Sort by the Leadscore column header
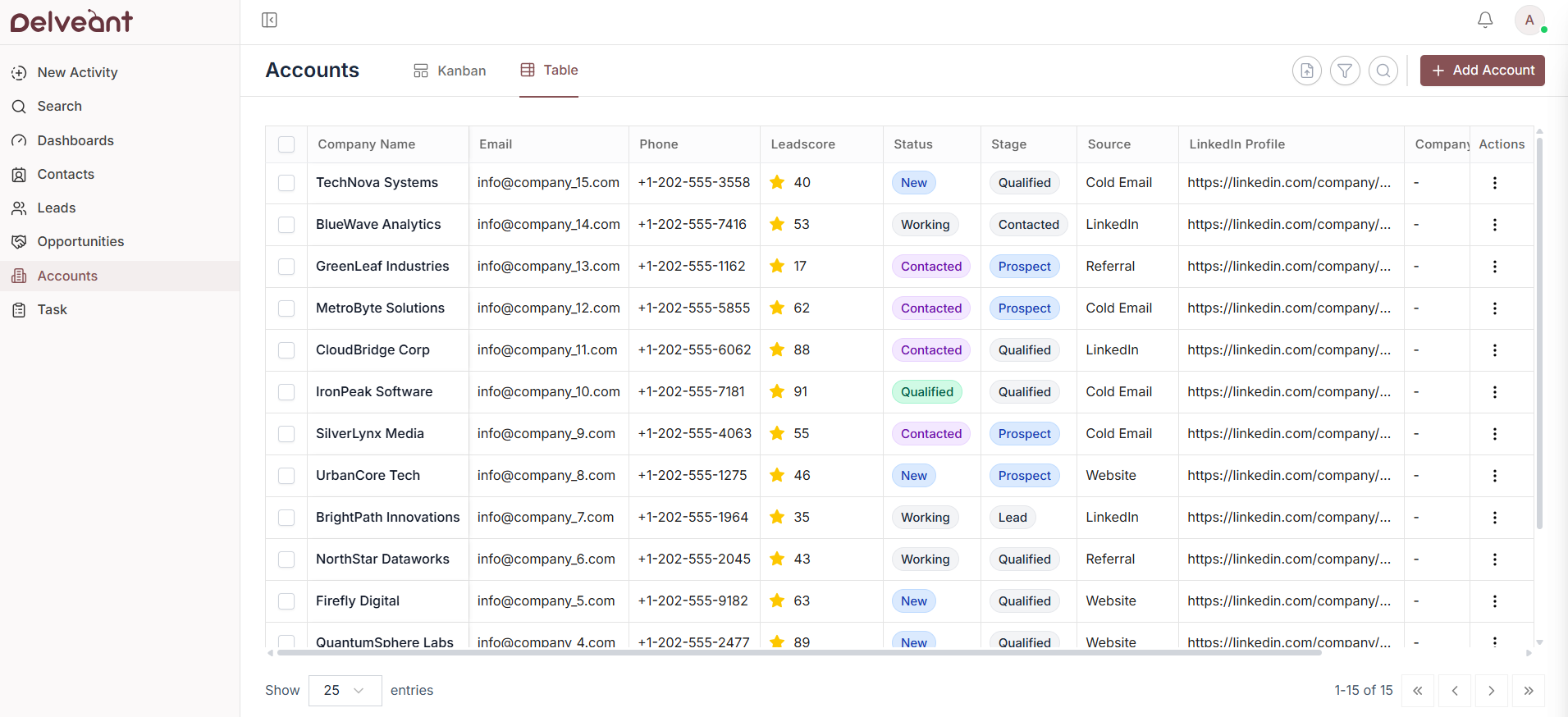 [x=802, y=144]
